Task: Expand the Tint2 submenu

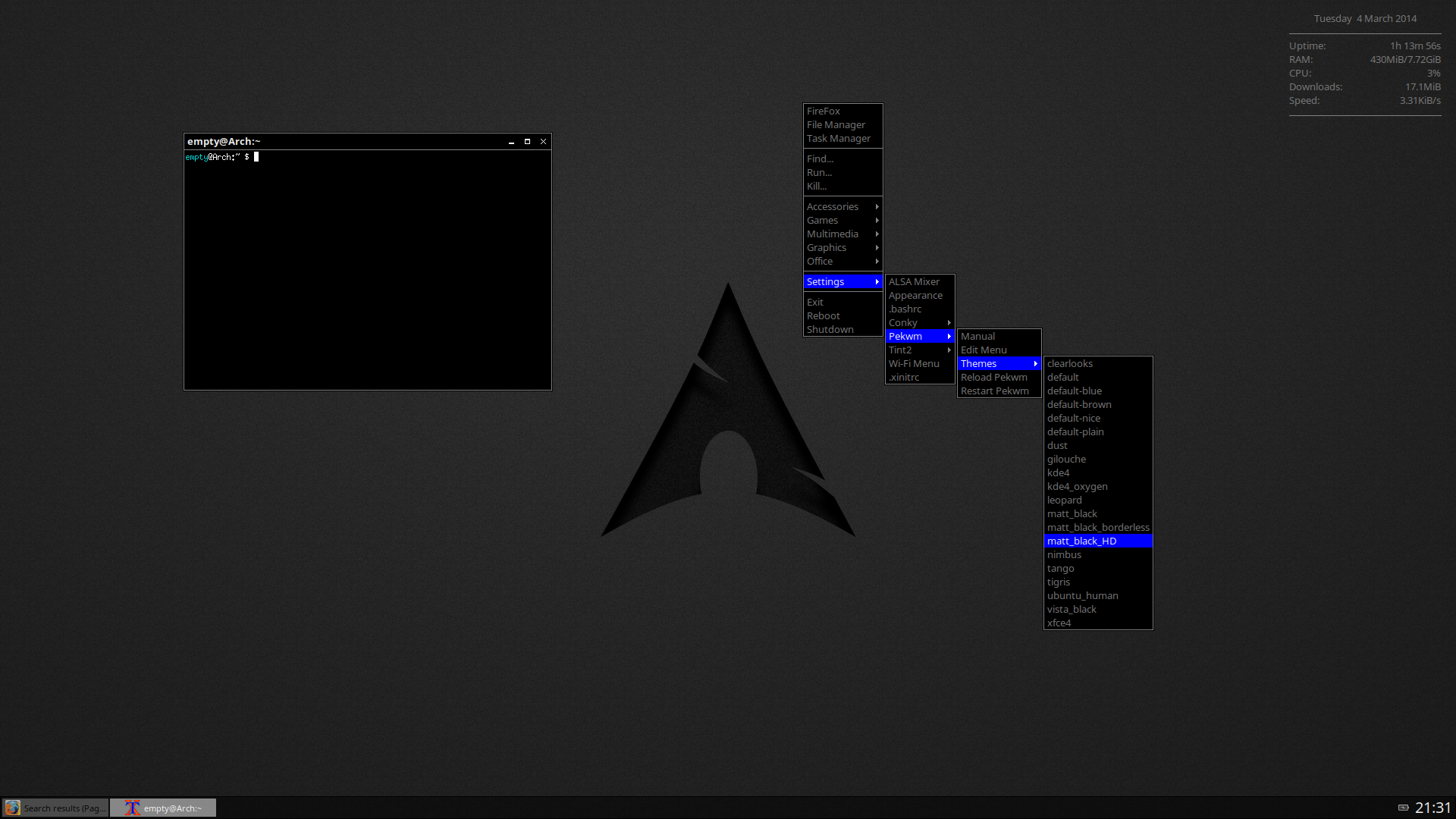Action: pyautogui.click(x=920, y=350)
